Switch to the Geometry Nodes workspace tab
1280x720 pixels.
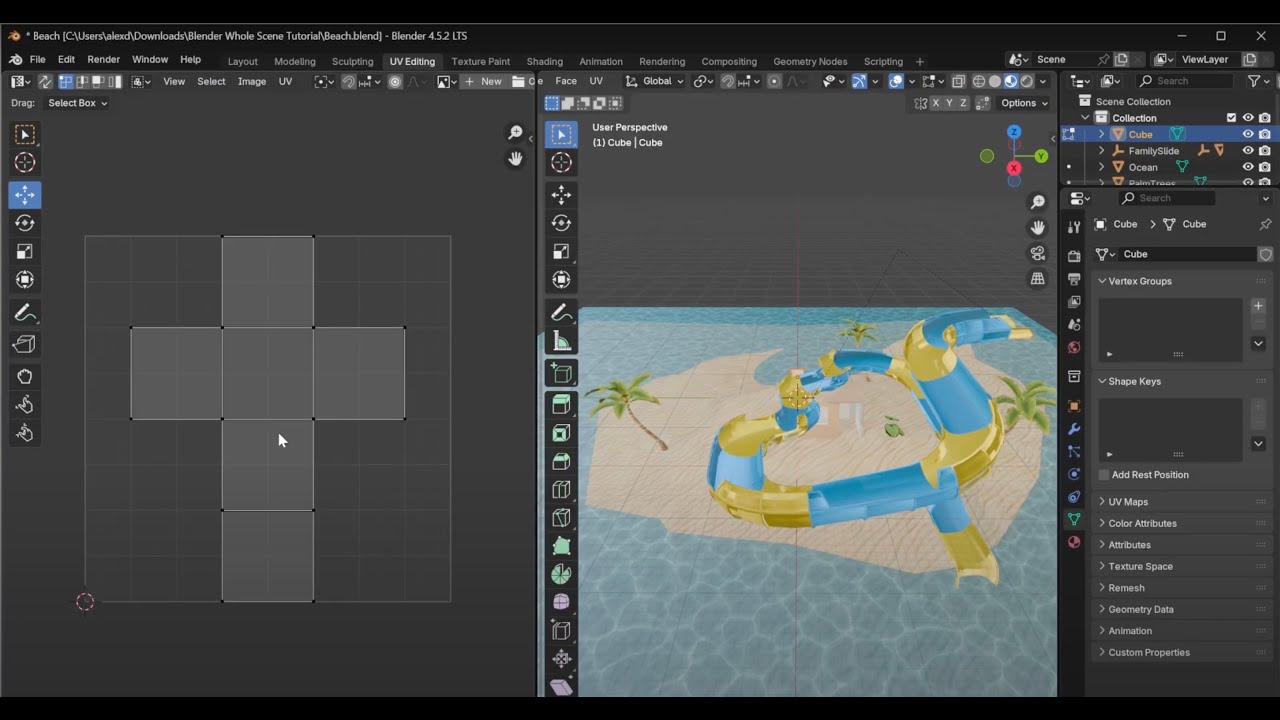pos(810,61)
